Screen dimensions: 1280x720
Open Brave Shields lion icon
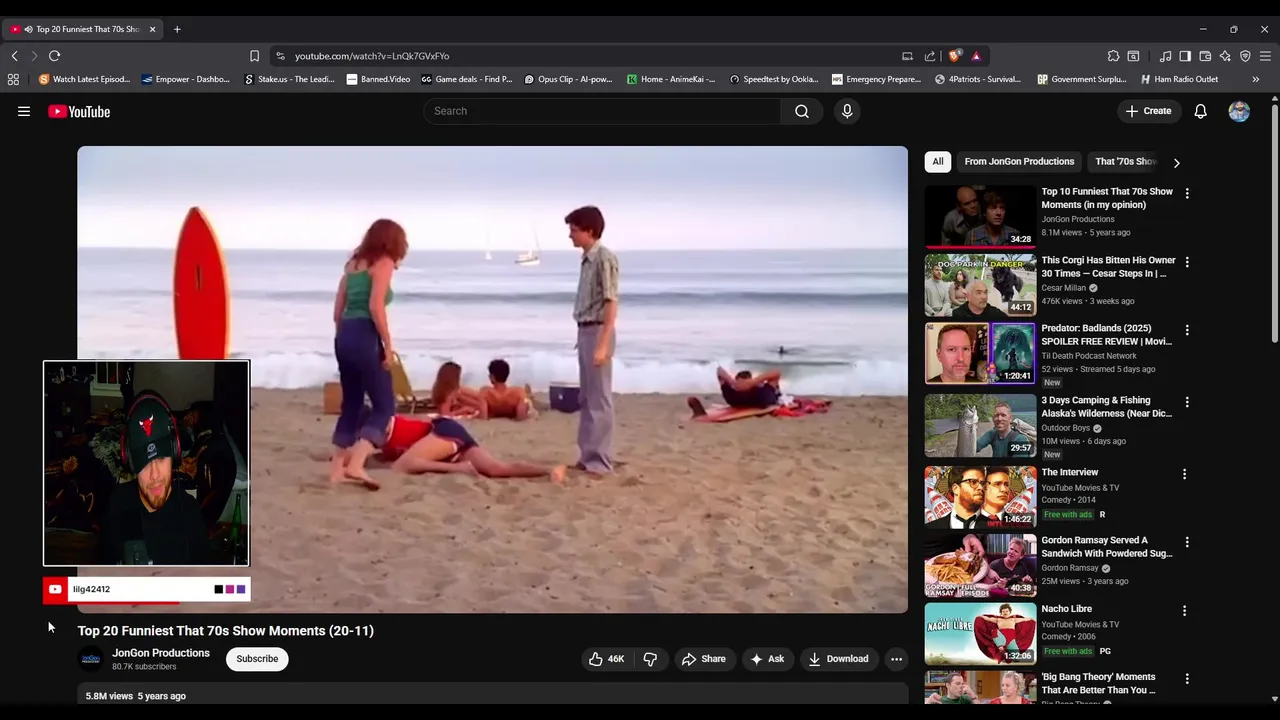tap(955, 56)
